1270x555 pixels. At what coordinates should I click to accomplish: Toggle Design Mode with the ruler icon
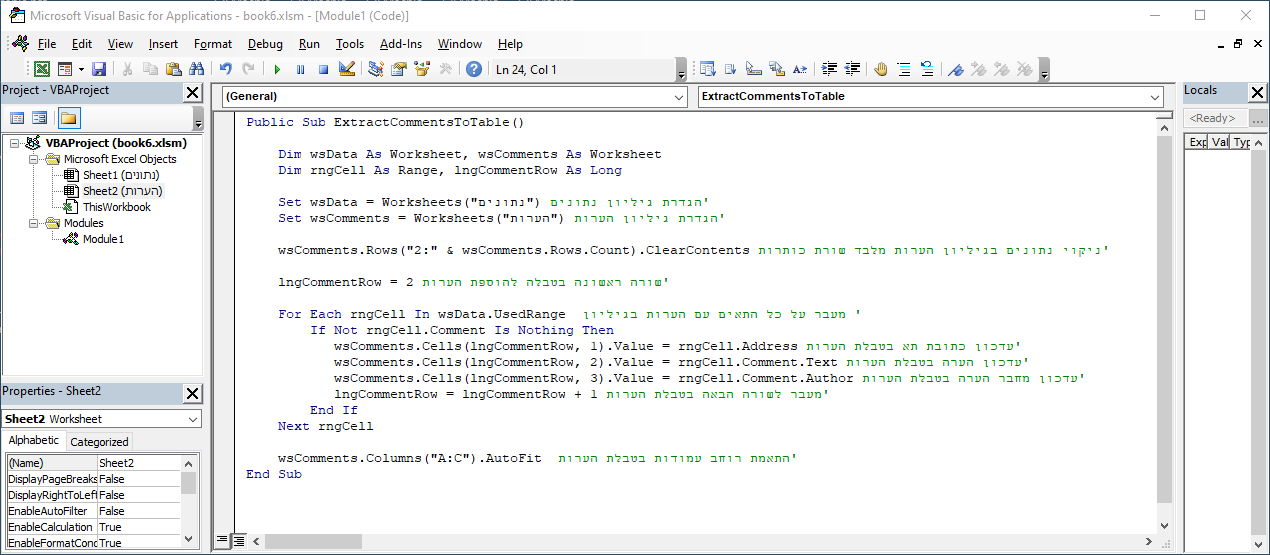[x=347, y=69]
